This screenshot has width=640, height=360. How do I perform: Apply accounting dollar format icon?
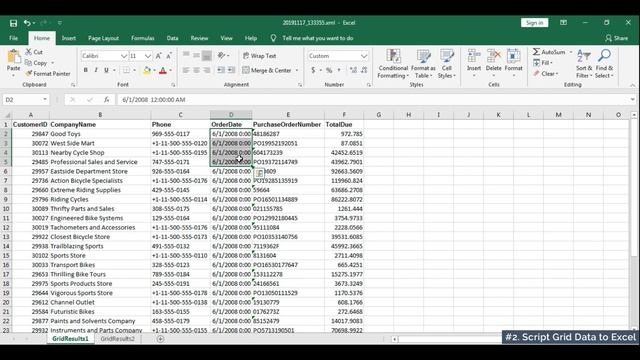tap(313, 70)
